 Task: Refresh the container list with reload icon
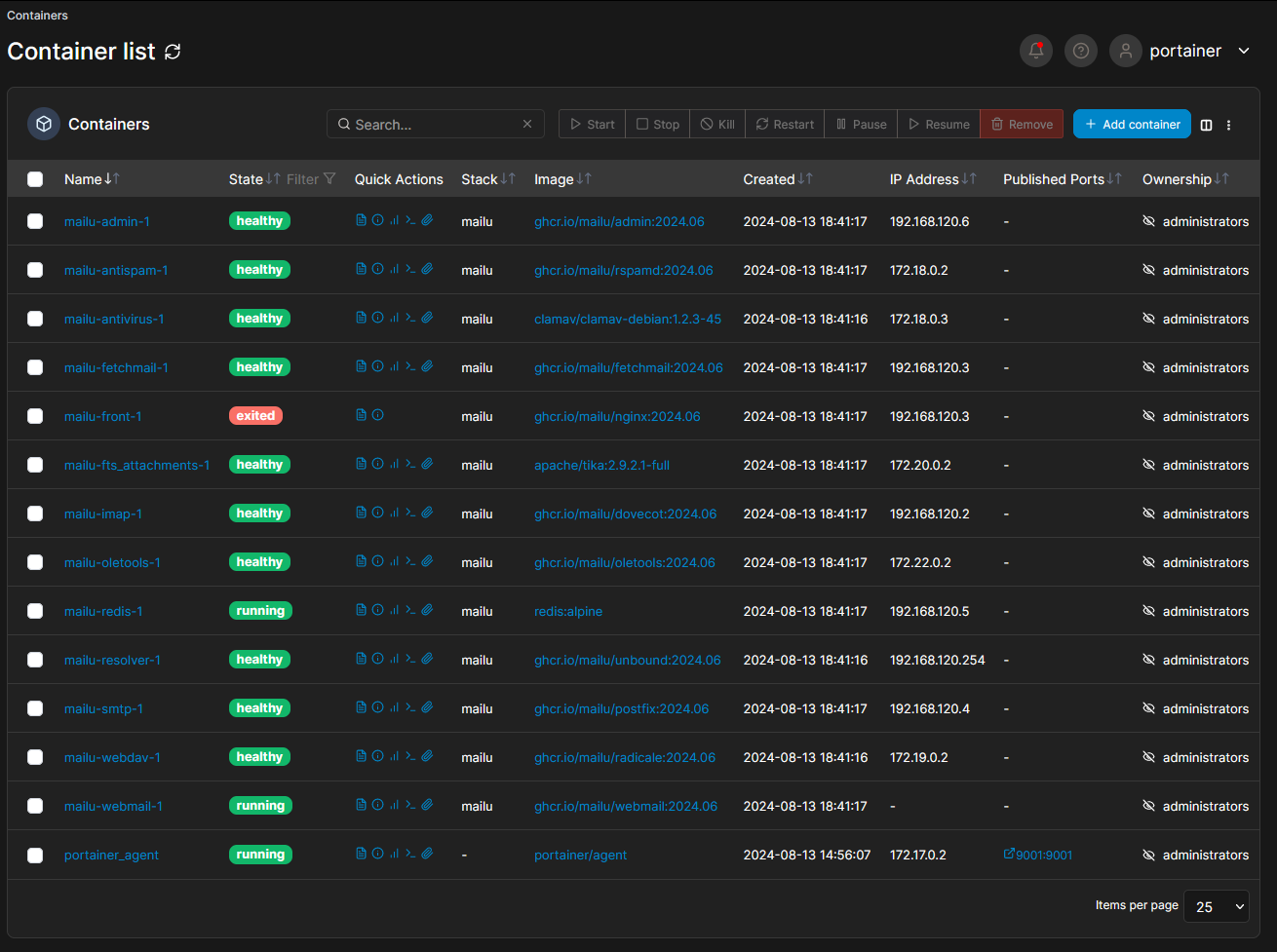pos(173,52)
